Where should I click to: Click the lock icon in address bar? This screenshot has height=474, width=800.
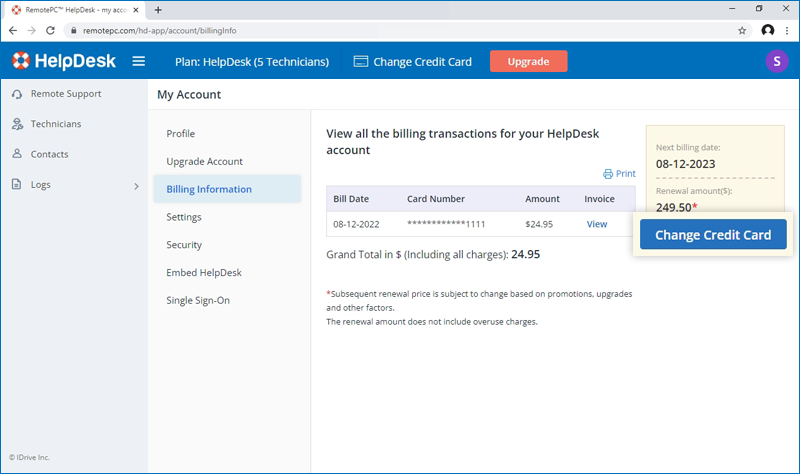73,31
